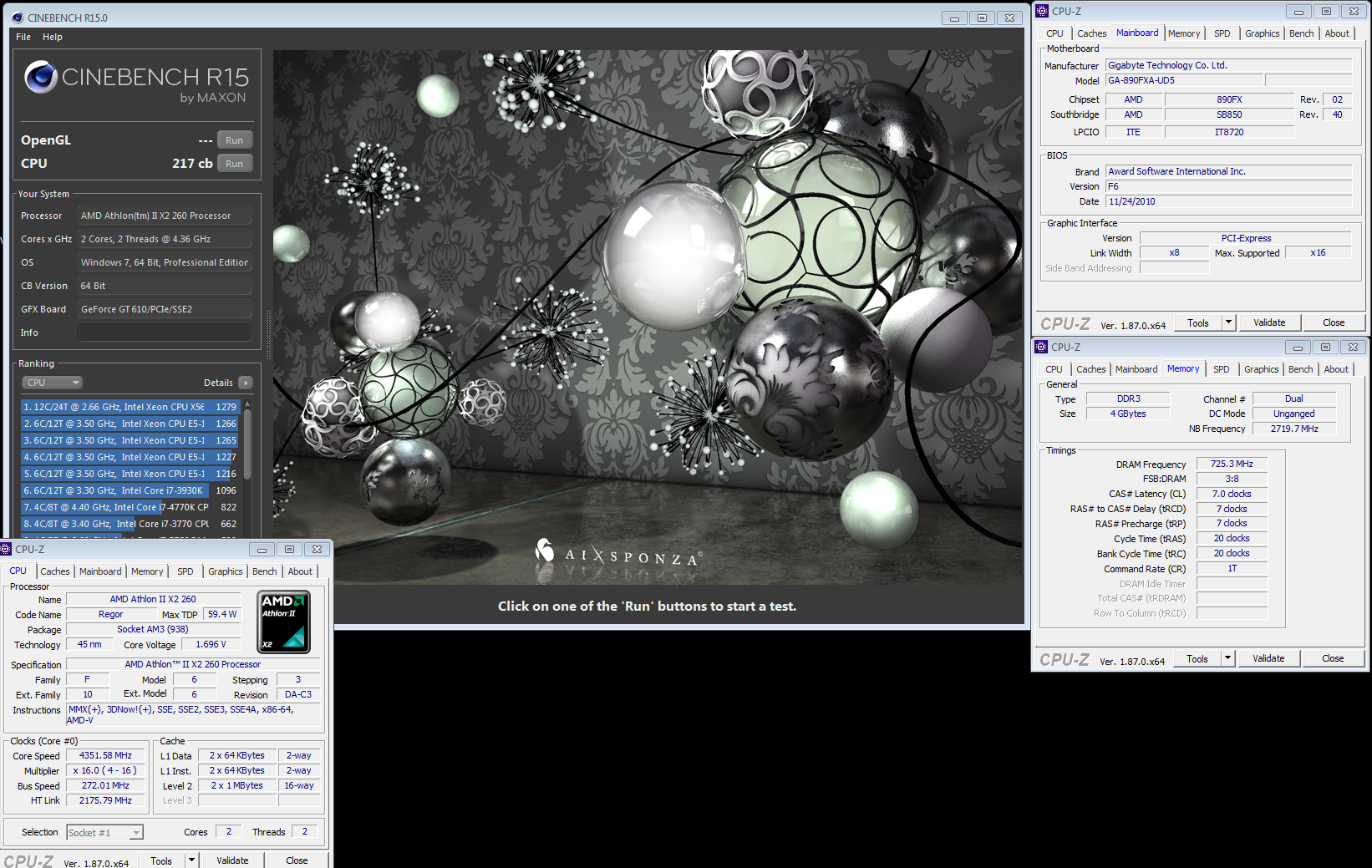The image size is (1372, 868).
Task: Open About tab in Memory CPU-Z window
Action: click(x=1335, y=369)
